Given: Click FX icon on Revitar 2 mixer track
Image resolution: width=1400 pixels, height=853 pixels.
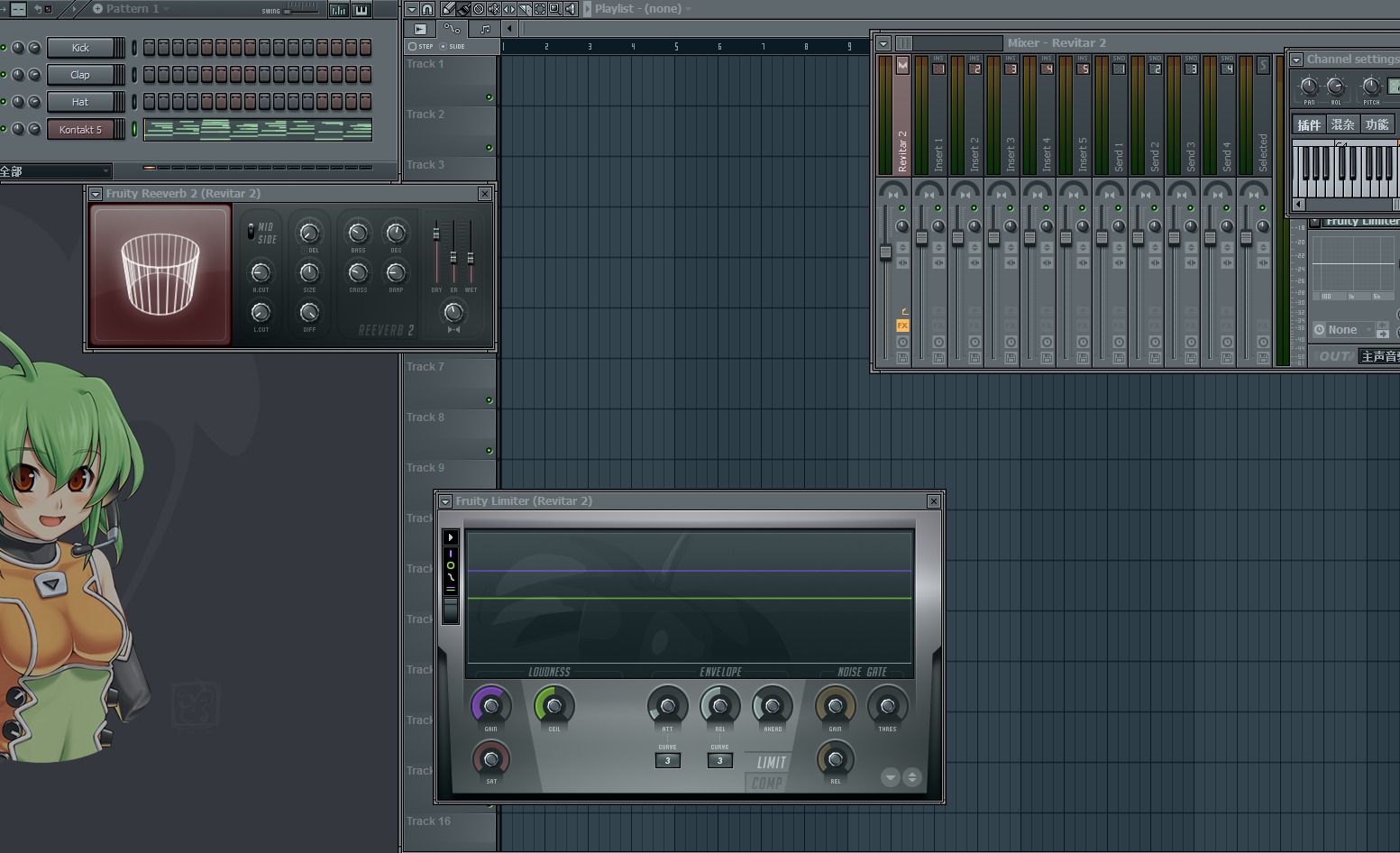Looking at the screenshot, I should pyautogui.click(x=902, y=326).
